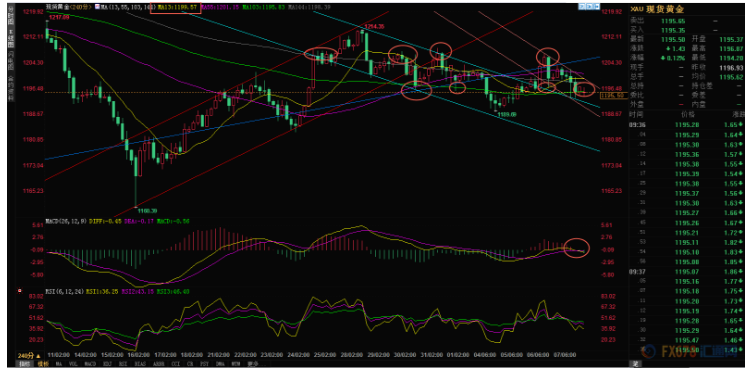Viewport: 748px width, 375px height.
Task: Click the tick row priced 1195.47
Action: [687, 340]
